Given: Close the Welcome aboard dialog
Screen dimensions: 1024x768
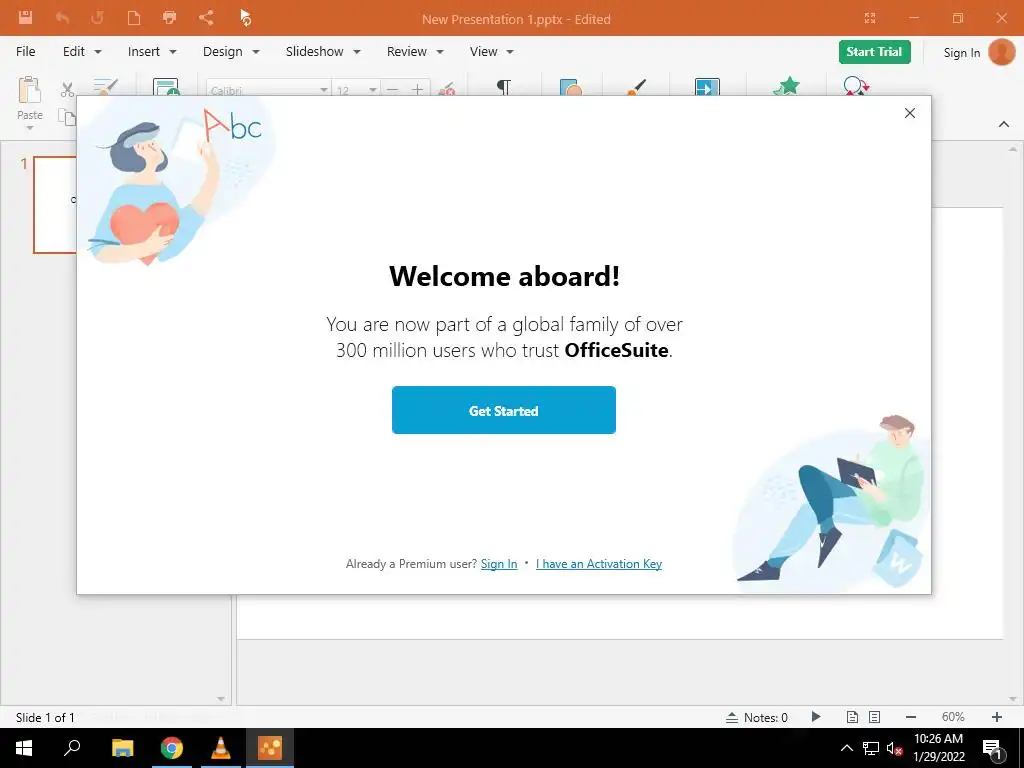Looking at the screenshot, I should coord(910,113).
